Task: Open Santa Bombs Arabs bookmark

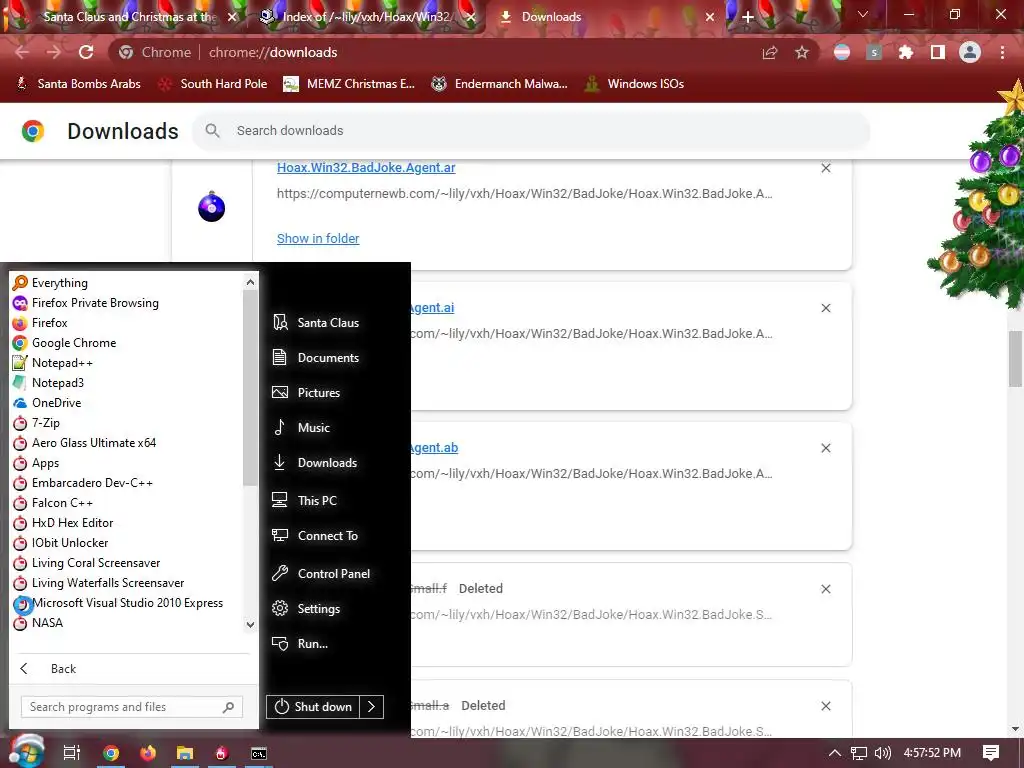Action: pos(78,84)
